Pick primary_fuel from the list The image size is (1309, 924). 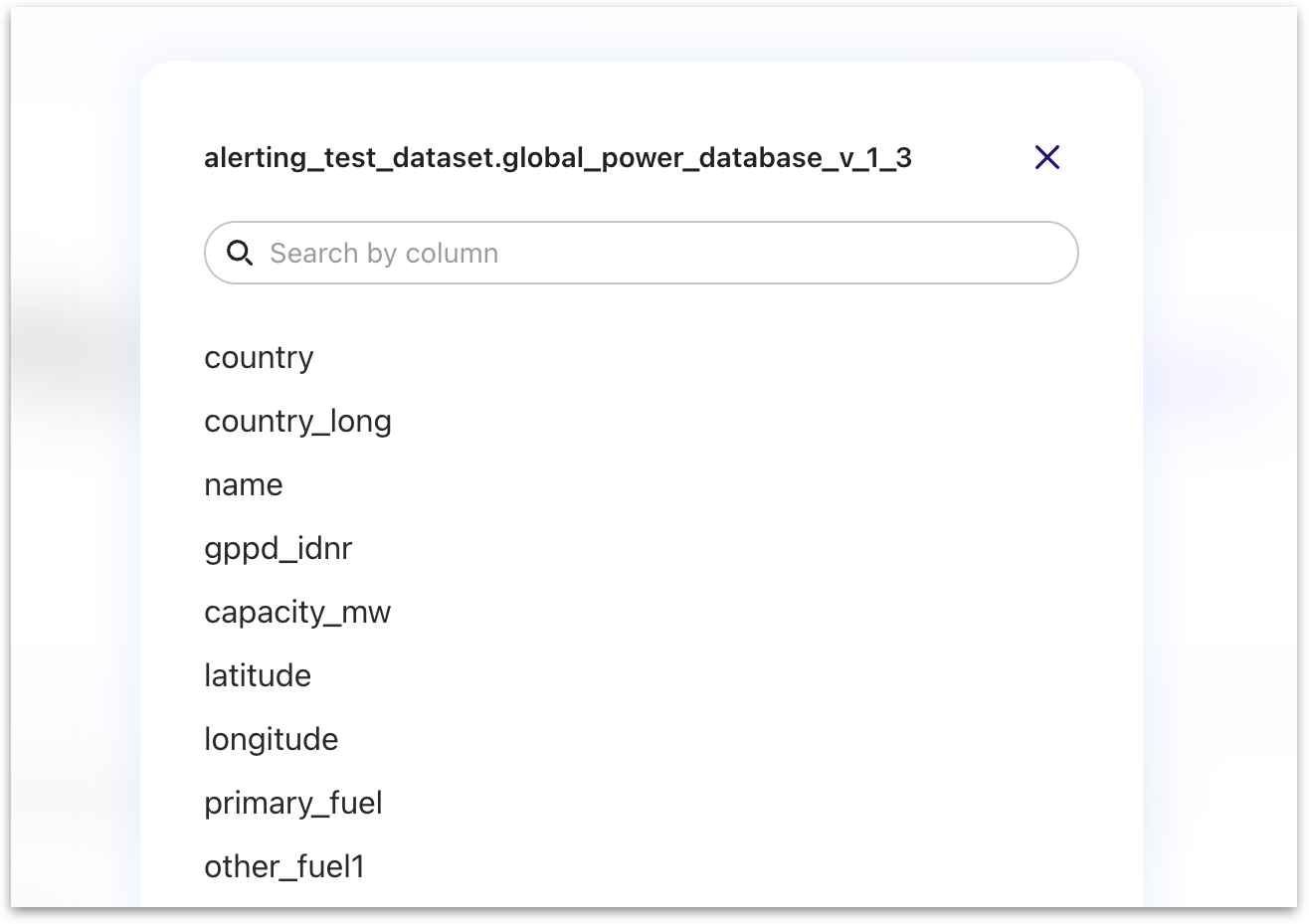293,803
